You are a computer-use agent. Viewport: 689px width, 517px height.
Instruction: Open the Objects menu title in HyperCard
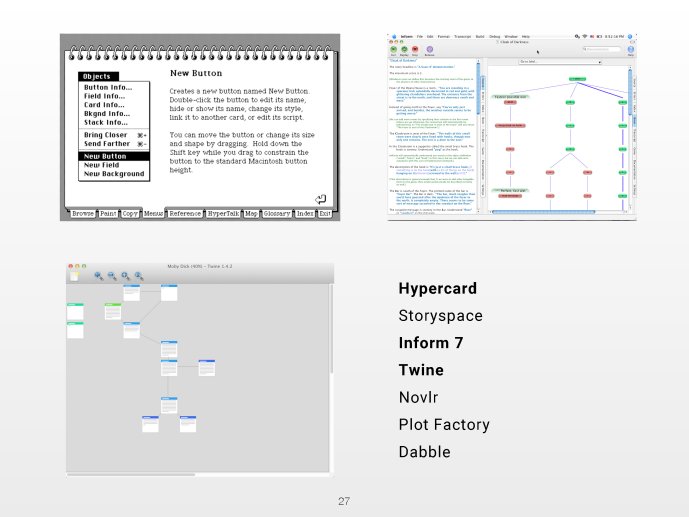(98, 76)
